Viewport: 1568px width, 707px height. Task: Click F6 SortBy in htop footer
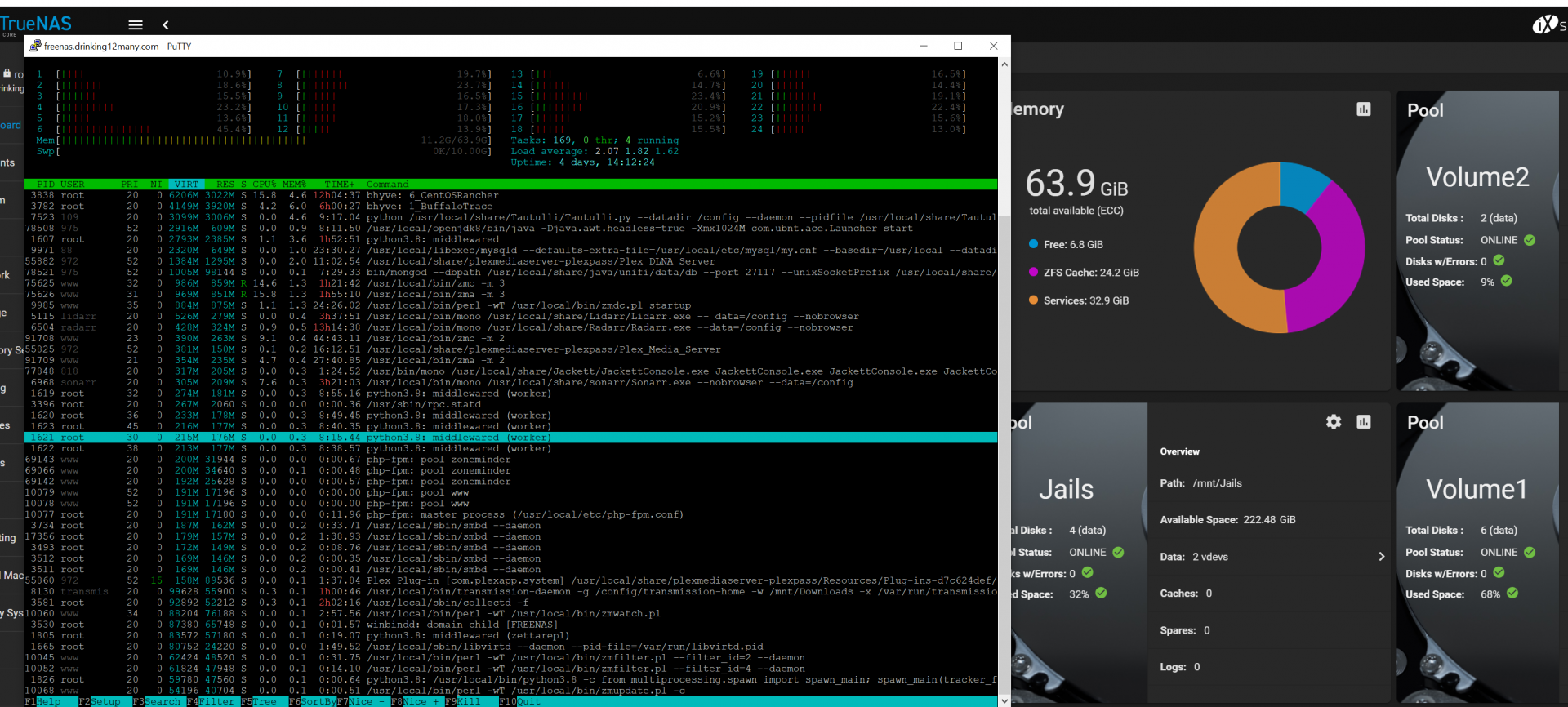click(x=312, y=701)
